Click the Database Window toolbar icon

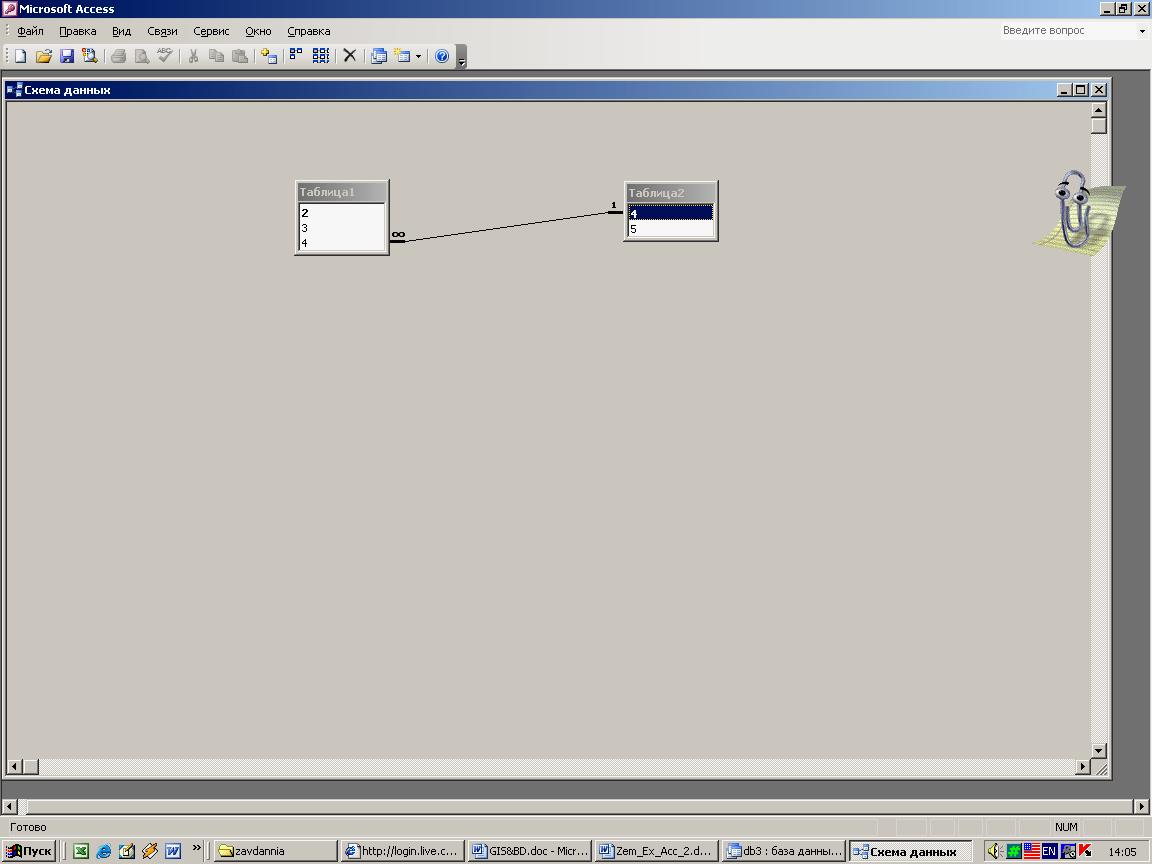pyautogui.click(x=378, y=56)
